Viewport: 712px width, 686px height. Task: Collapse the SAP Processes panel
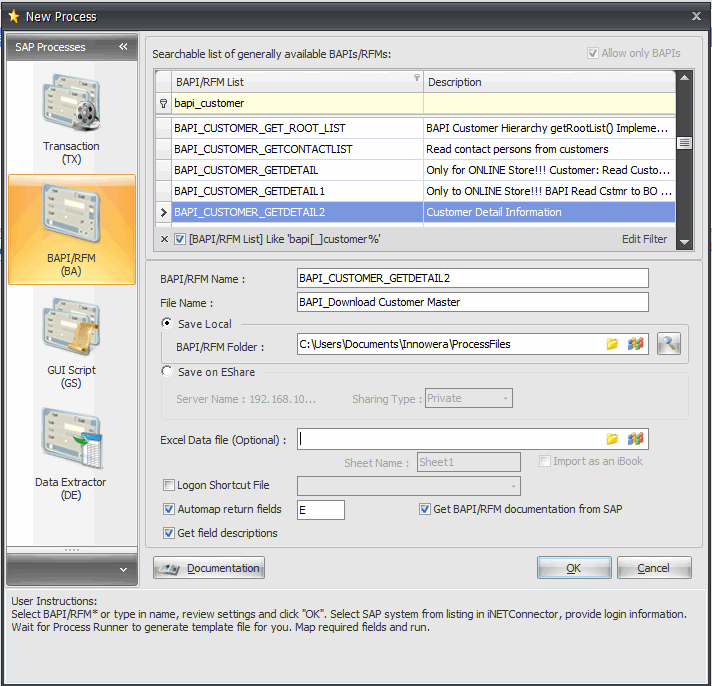click(123, 47)
